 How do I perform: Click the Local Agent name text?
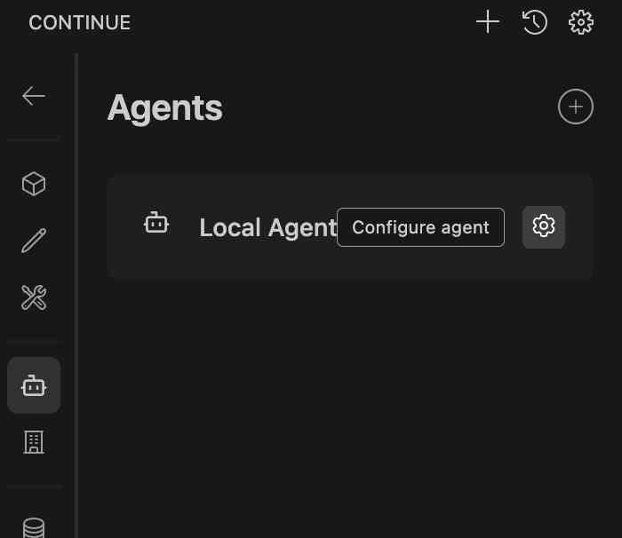267,228
